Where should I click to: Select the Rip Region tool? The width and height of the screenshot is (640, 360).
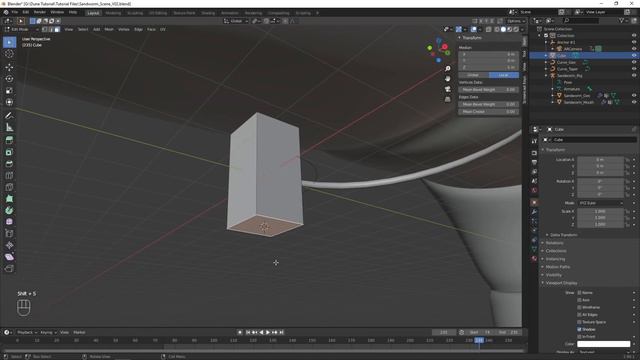[x=9, y=269]
